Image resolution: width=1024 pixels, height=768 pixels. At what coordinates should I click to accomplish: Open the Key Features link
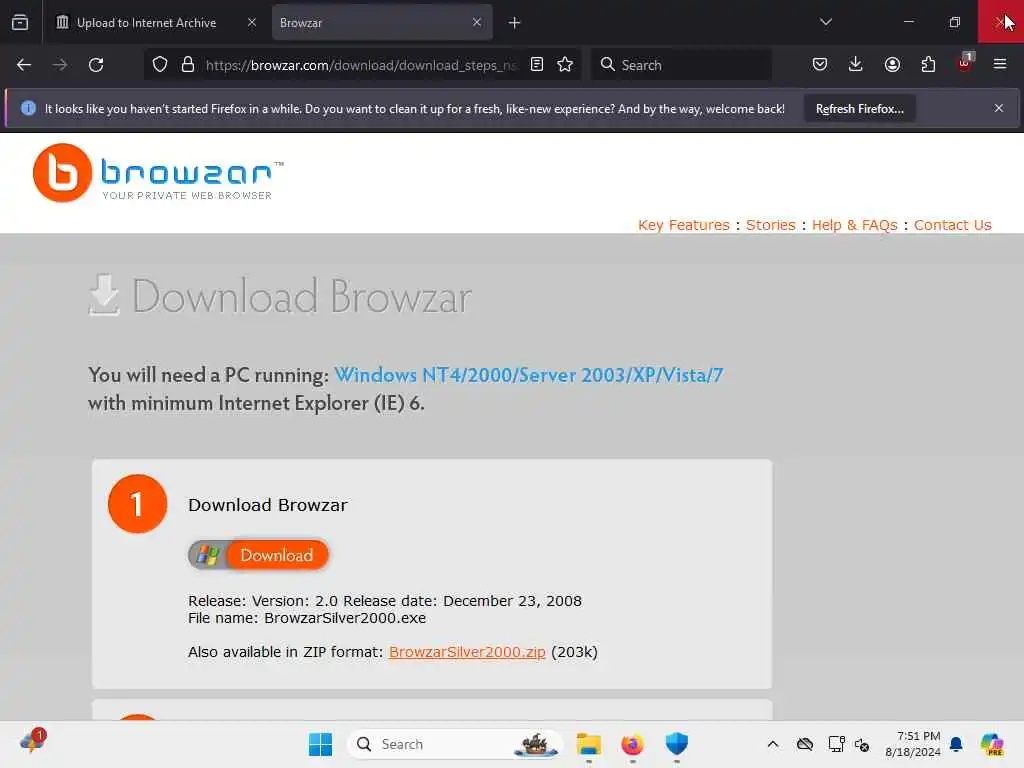[x=684, y=225]
